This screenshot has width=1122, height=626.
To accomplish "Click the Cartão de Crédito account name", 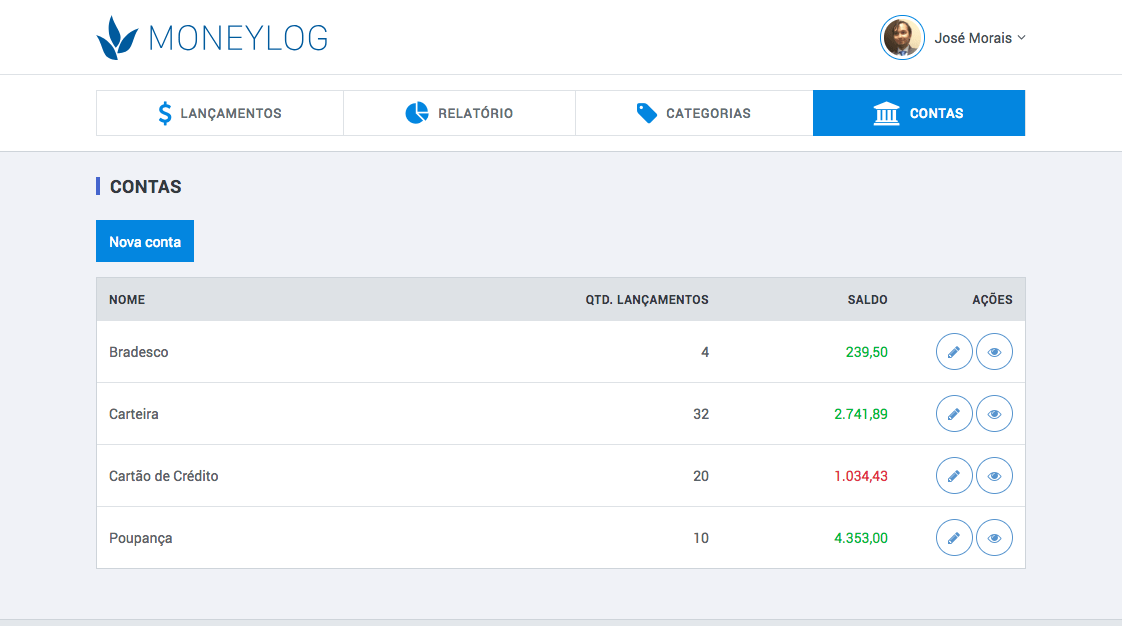I will pos(164,476).
